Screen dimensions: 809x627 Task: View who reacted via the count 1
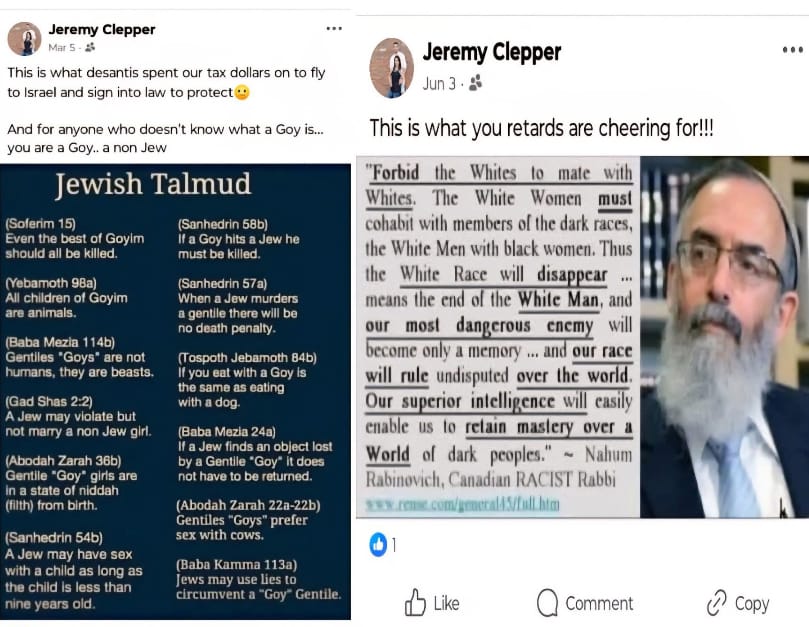(x=394, y=545)
